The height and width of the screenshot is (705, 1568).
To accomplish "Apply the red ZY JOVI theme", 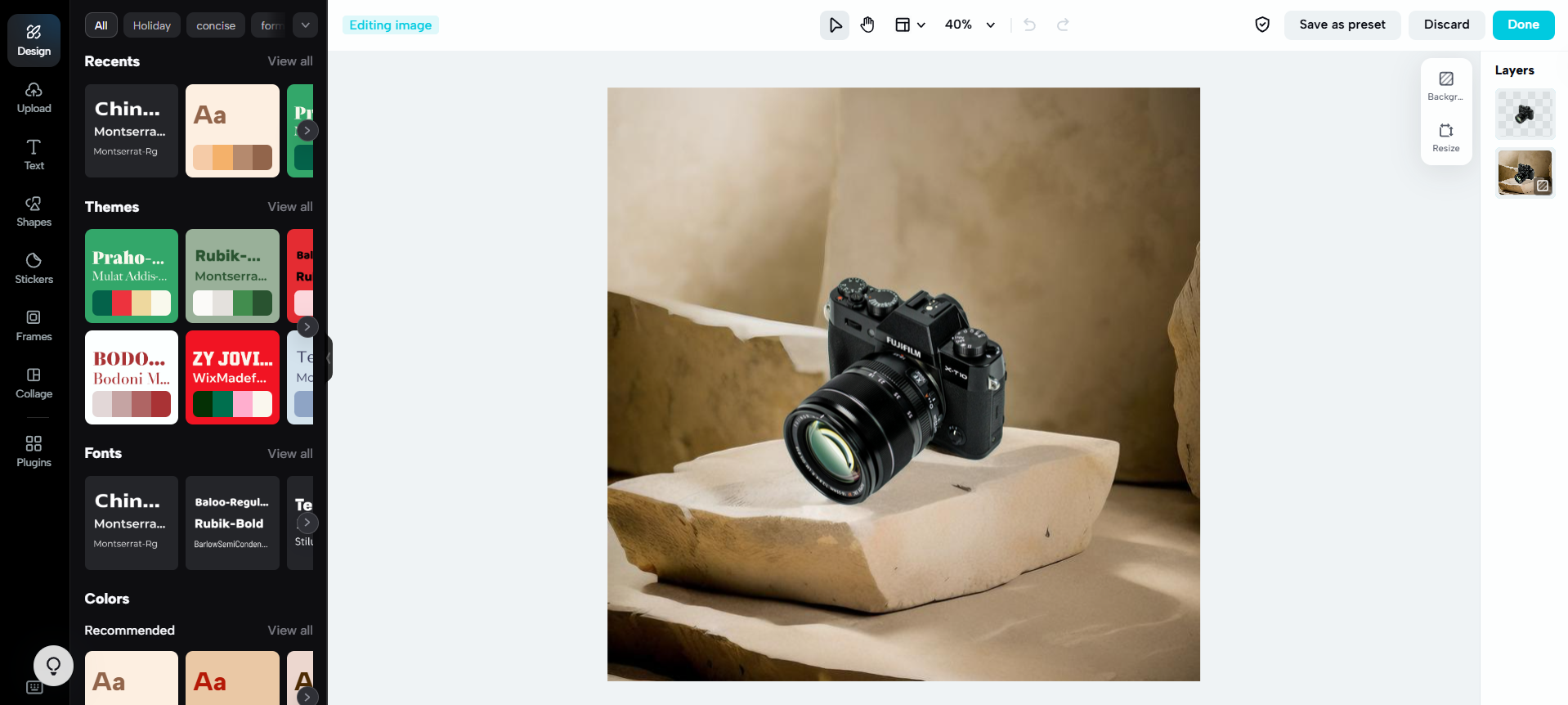I will [232, 377].
